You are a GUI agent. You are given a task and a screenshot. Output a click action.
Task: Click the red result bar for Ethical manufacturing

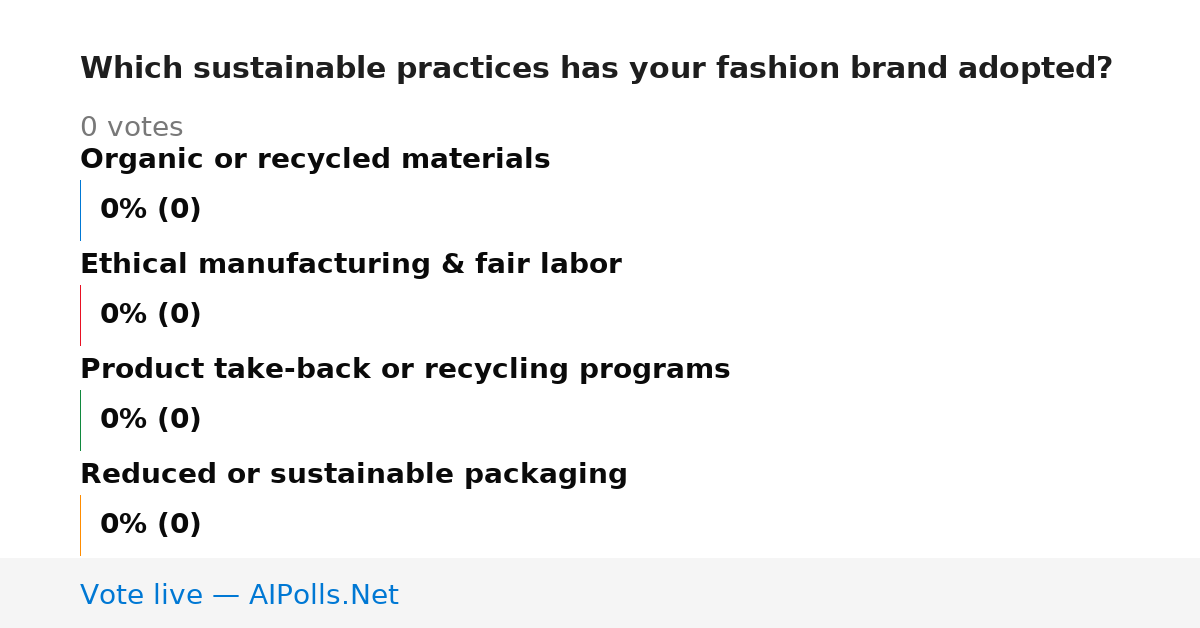pyautogui.click(x=80, y=315)
